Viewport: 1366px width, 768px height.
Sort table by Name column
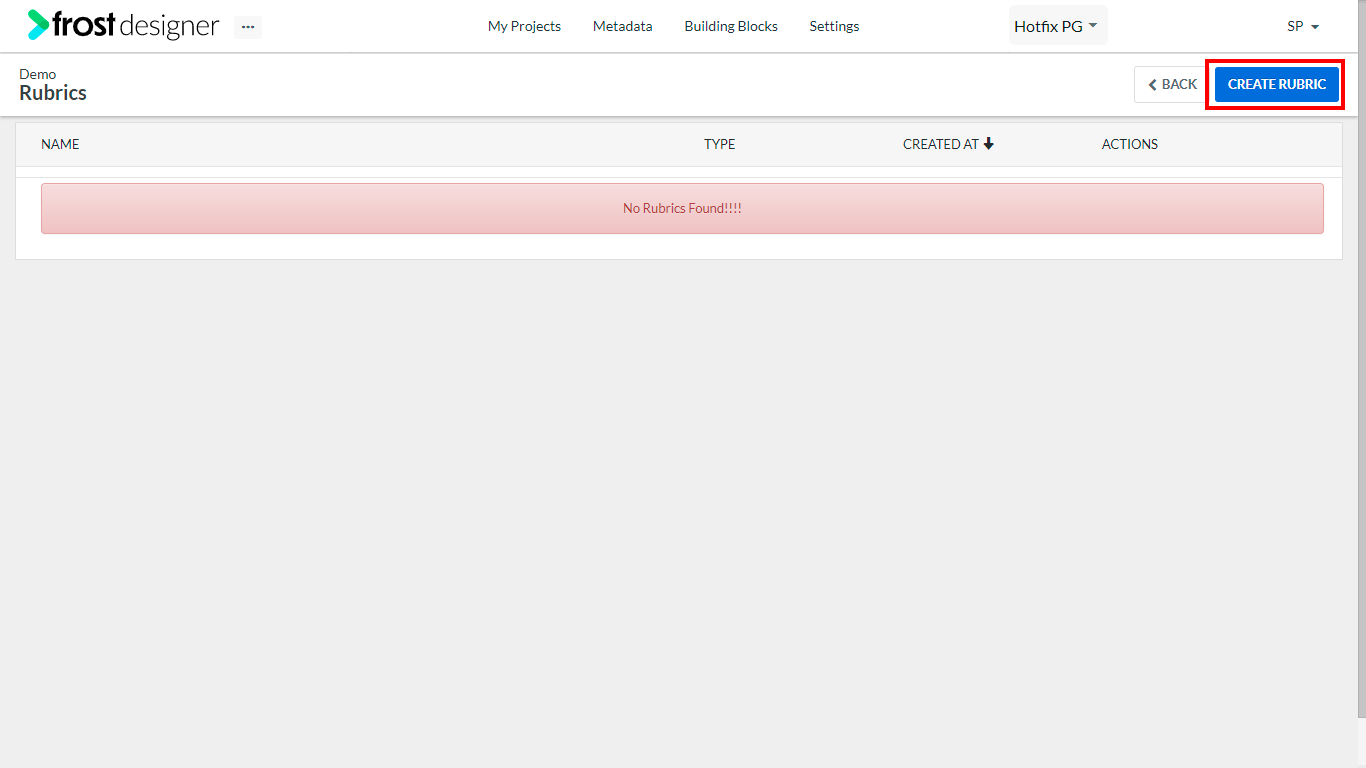[x=60, y=144]
